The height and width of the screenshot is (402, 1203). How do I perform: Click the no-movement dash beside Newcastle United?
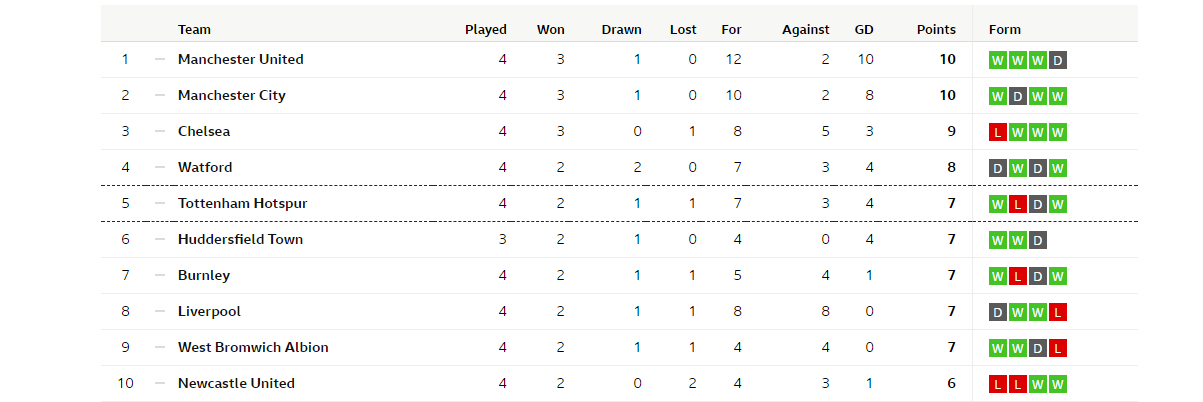[160, 384]
